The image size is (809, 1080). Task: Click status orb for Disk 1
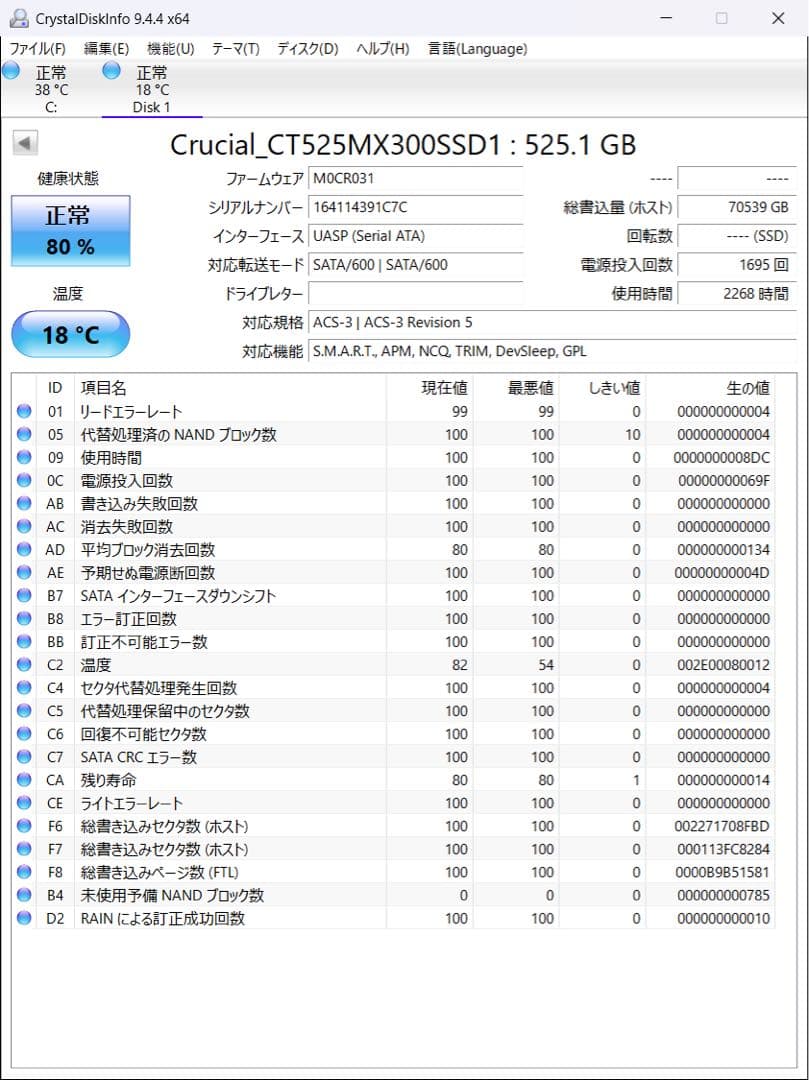[x=112, y=70]
